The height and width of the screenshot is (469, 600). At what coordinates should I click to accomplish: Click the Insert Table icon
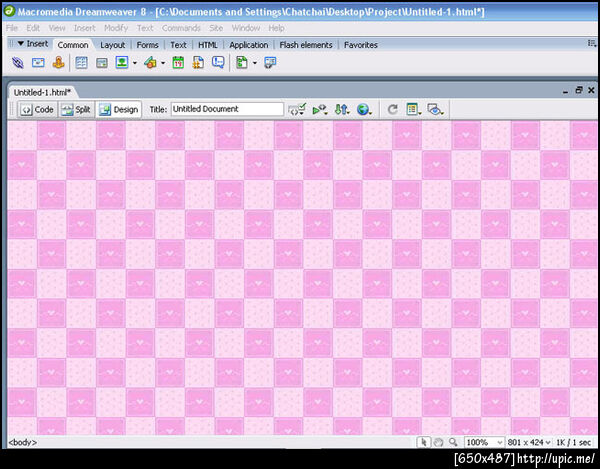point(81,62)
